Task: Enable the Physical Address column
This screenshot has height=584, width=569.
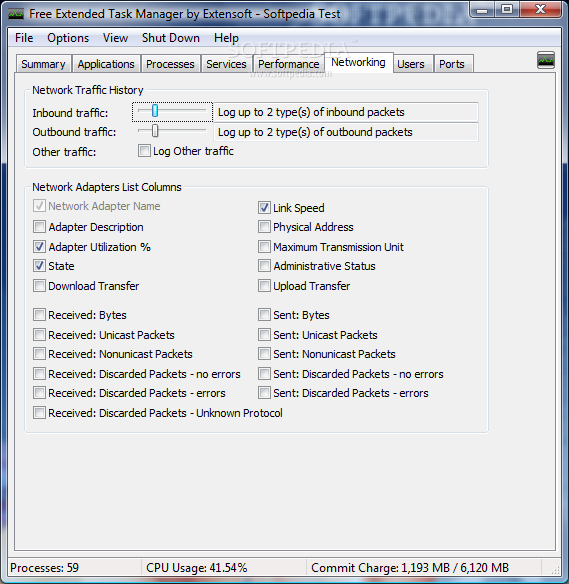Action: (x=264, y=227)
